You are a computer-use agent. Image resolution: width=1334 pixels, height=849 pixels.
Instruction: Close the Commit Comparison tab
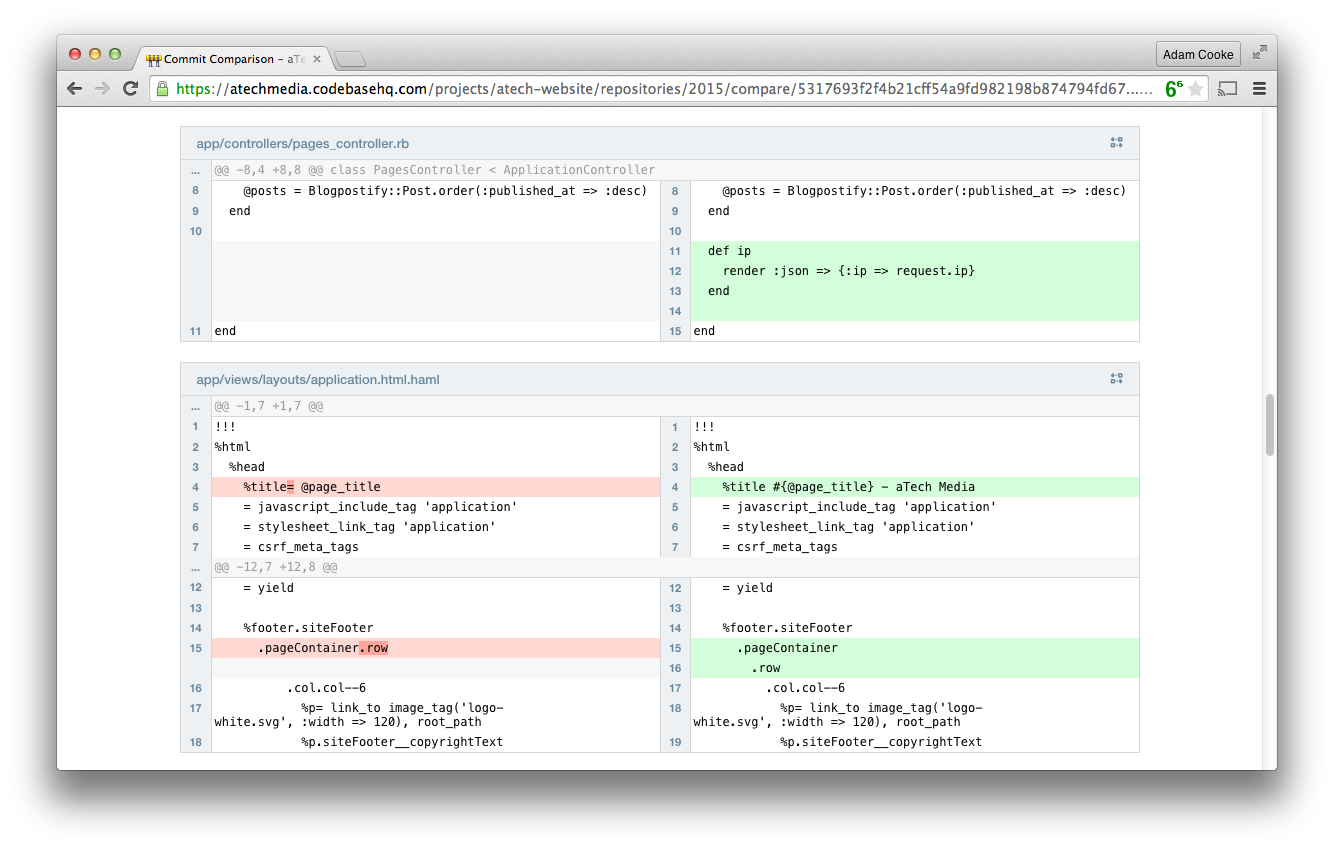tap(317, 59)
